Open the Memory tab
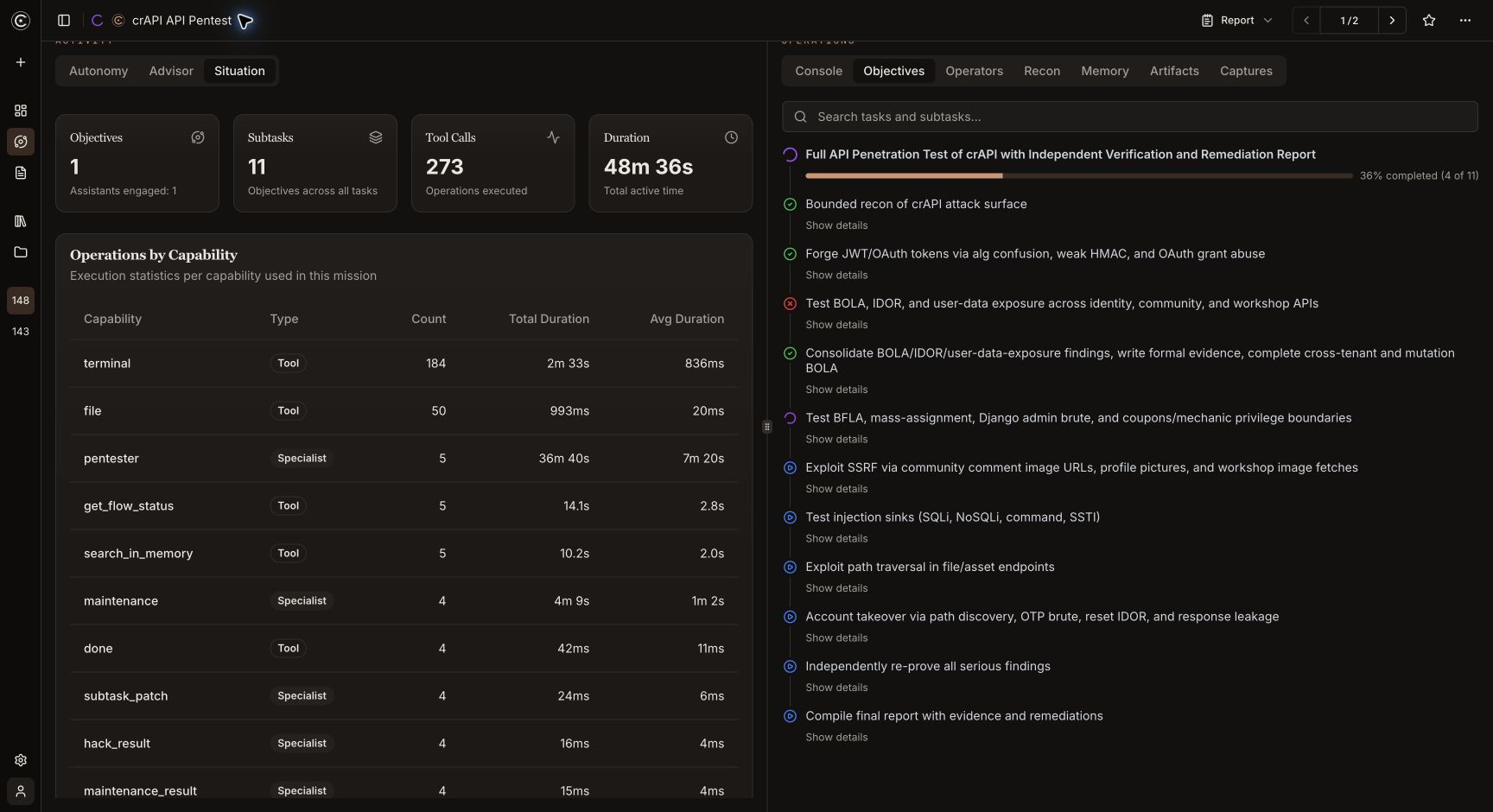The width and height of the screenshot is (1493, 812). (1104, 71)
